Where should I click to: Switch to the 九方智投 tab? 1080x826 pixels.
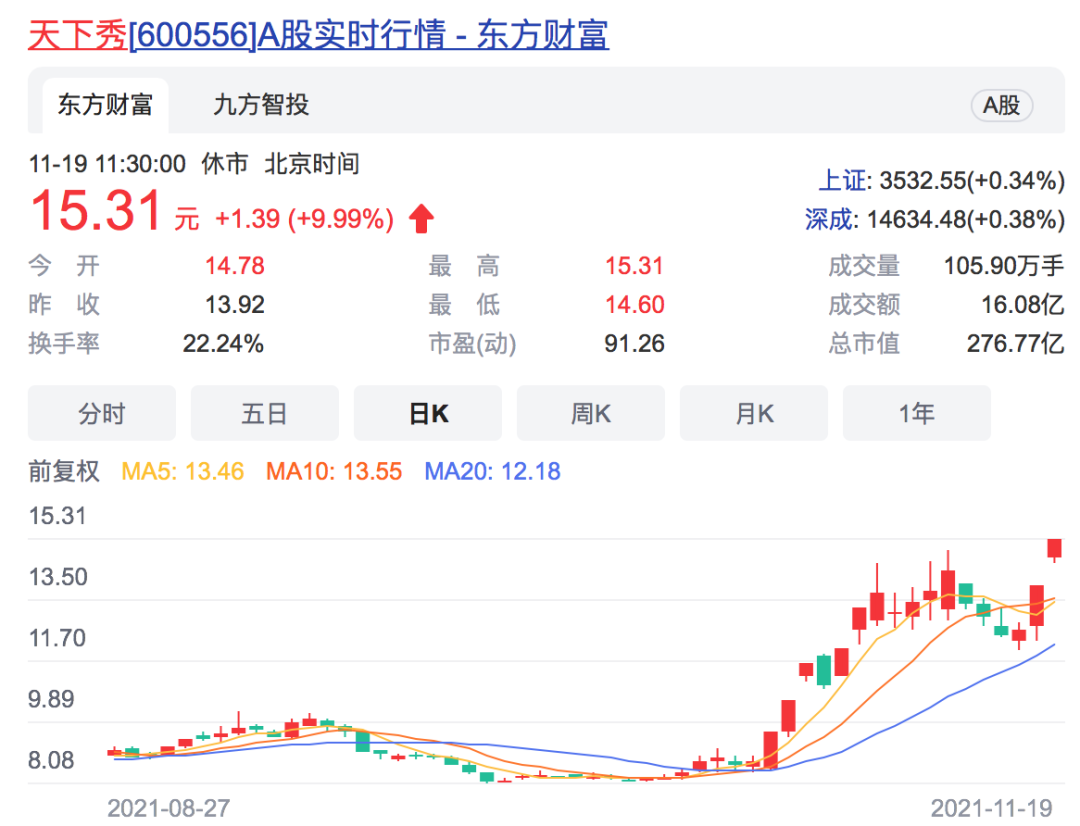coord(266,105)
